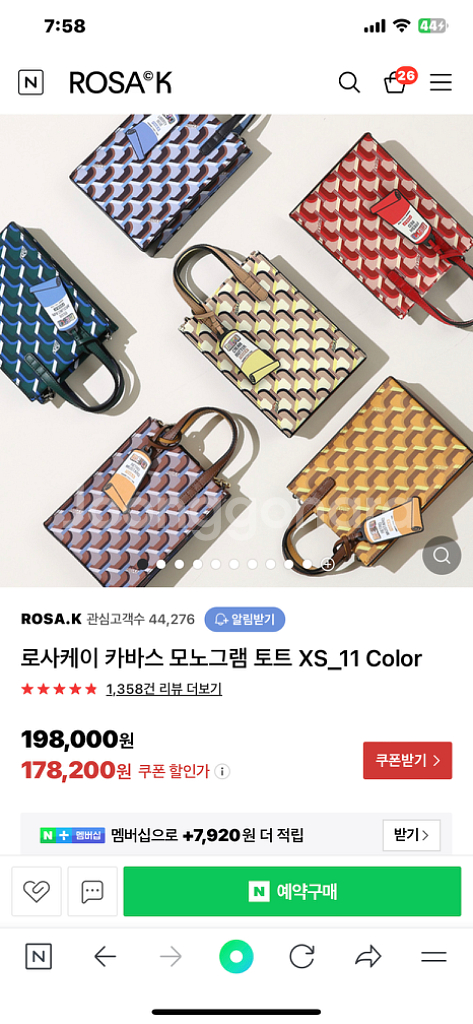Toggle 알림받기 notification subscription
473x1024 pixels.
click(245, 619)
